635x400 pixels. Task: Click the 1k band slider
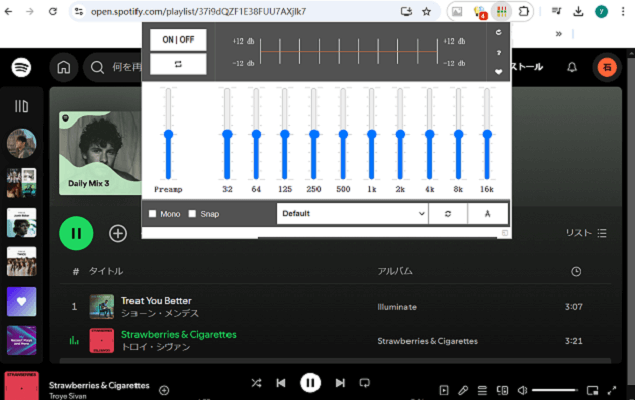point(371,134)
